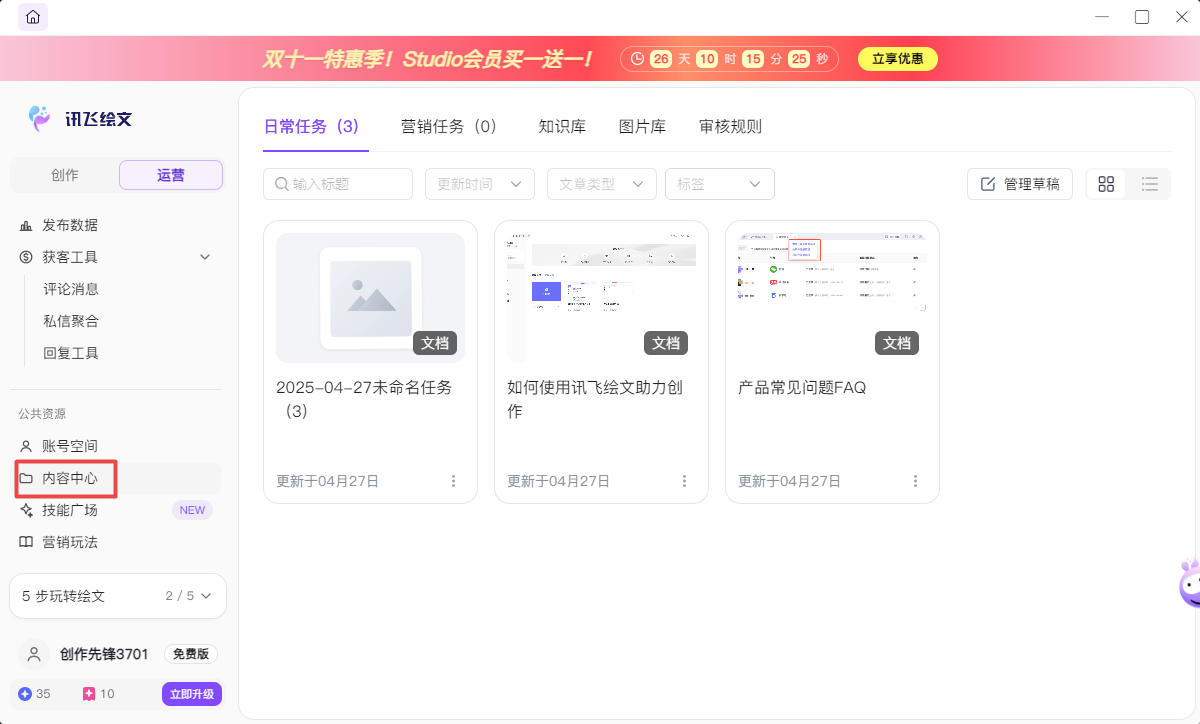Click the 发布数据 bar chart icon
The height and width of the screenshot is (724, 1200).
coord(26,226)
